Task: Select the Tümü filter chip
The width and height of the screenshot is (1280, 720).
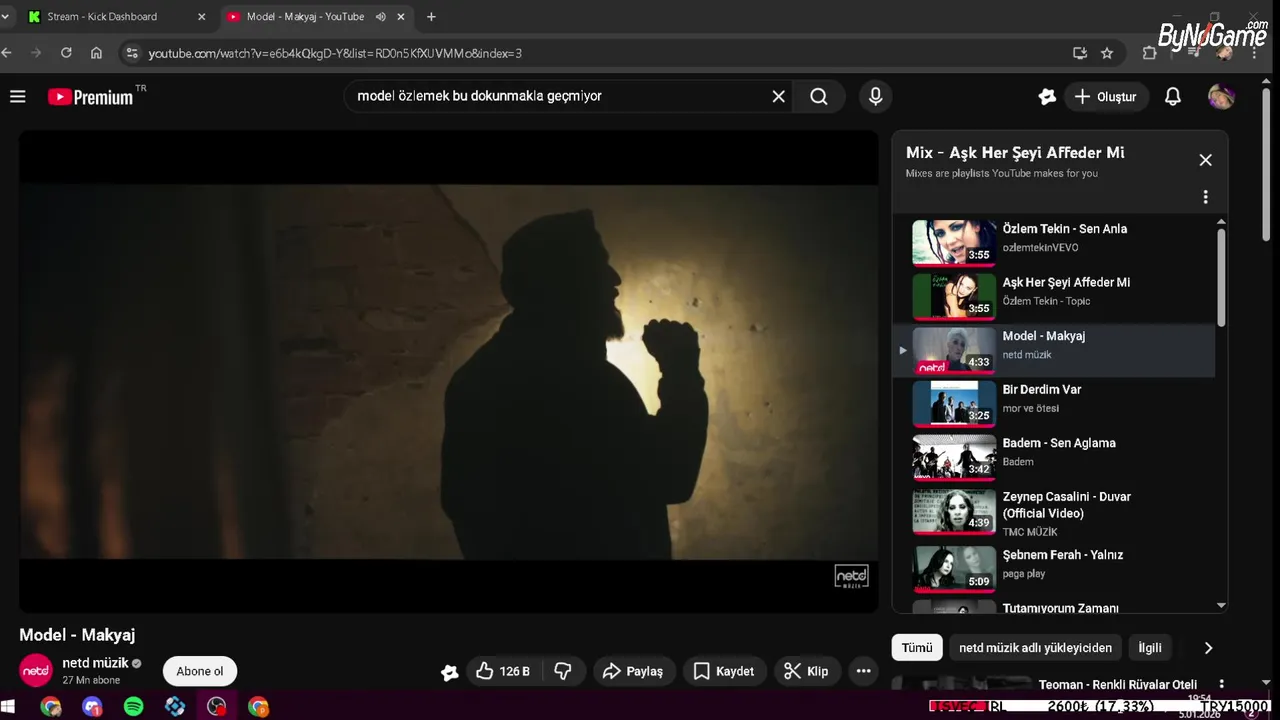Action: click(917, 647)
